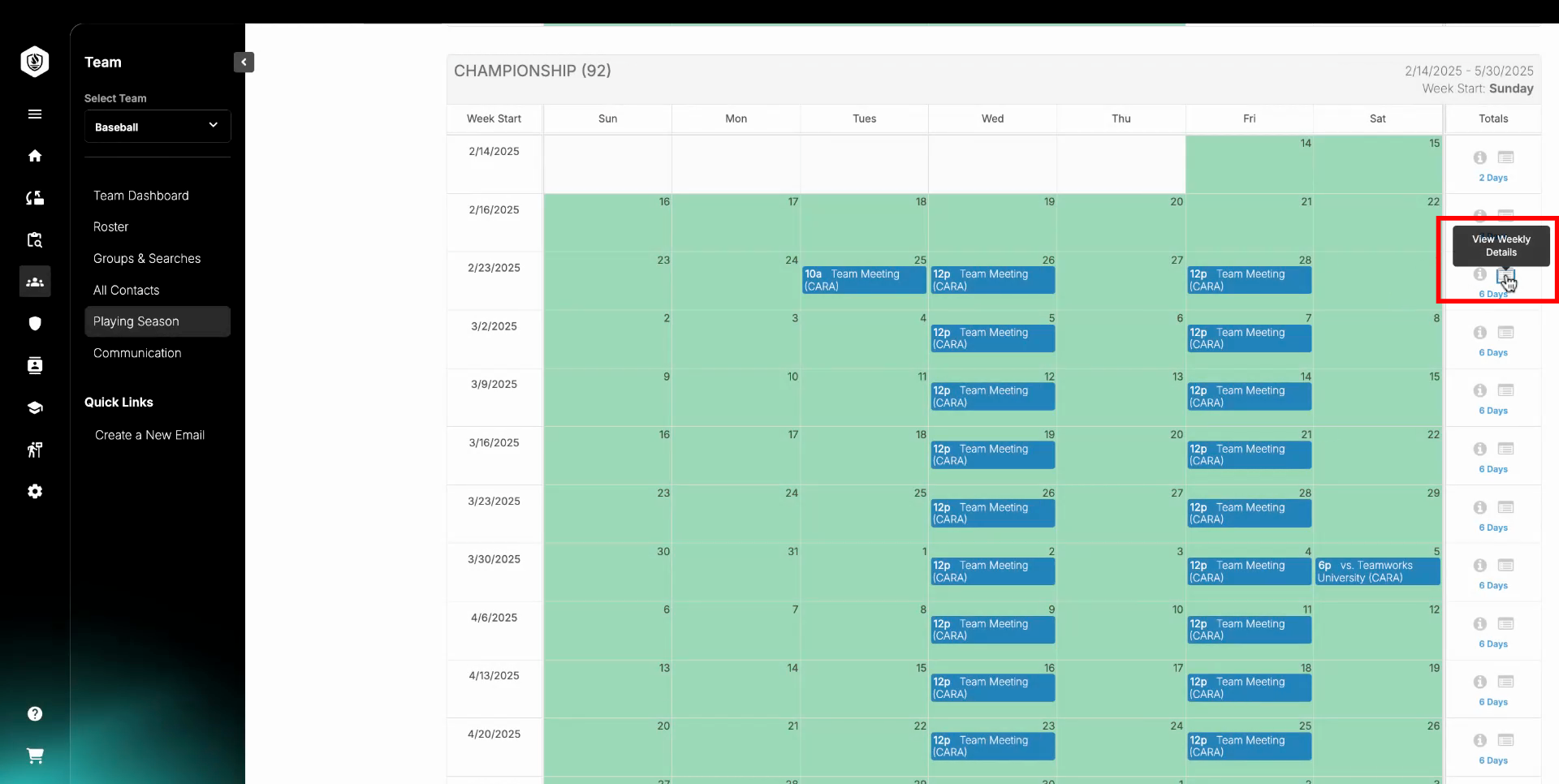Viewport: 1559px width, 784px height.
Task: View weekly details for week 4/20/2025
Action: [x=1506, y=740]
